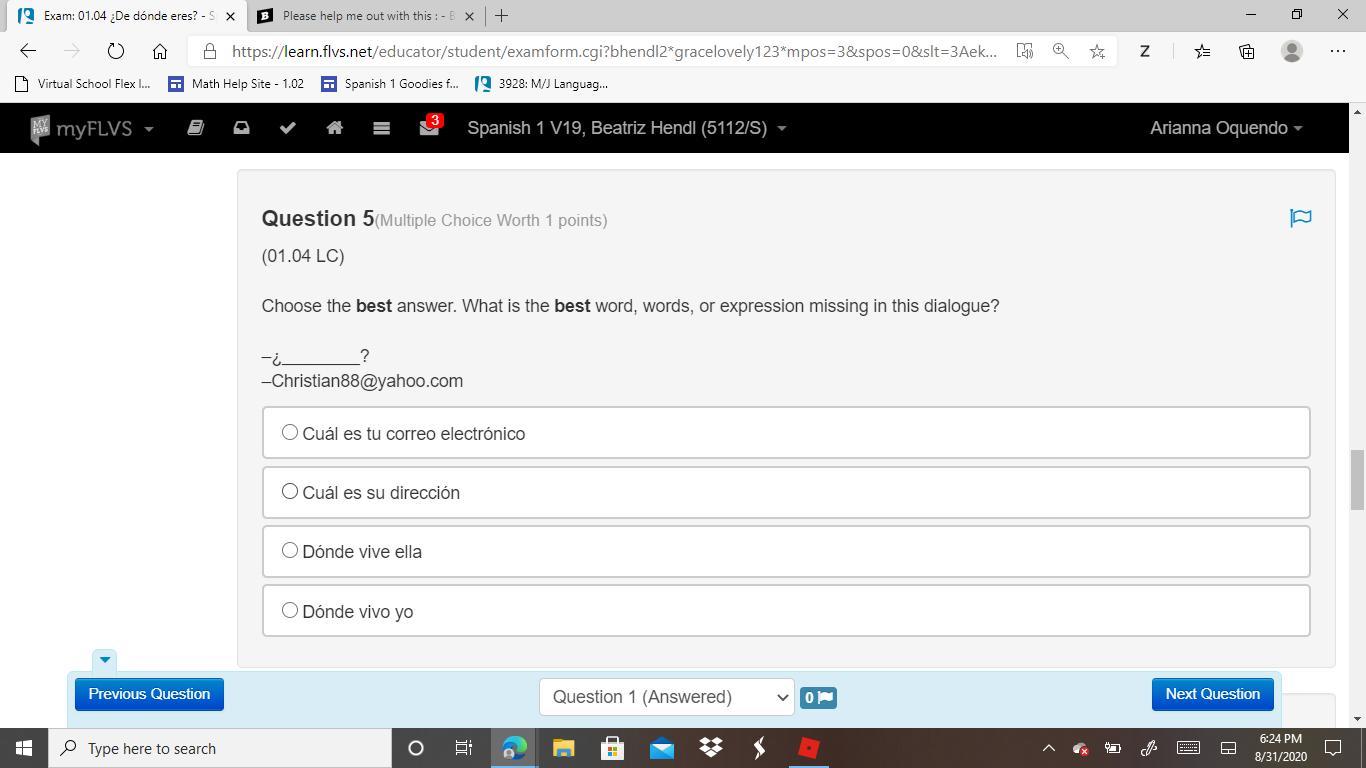The image size is (1366, 768).
Task: Open a new browser tab
Action: point(501,16)
